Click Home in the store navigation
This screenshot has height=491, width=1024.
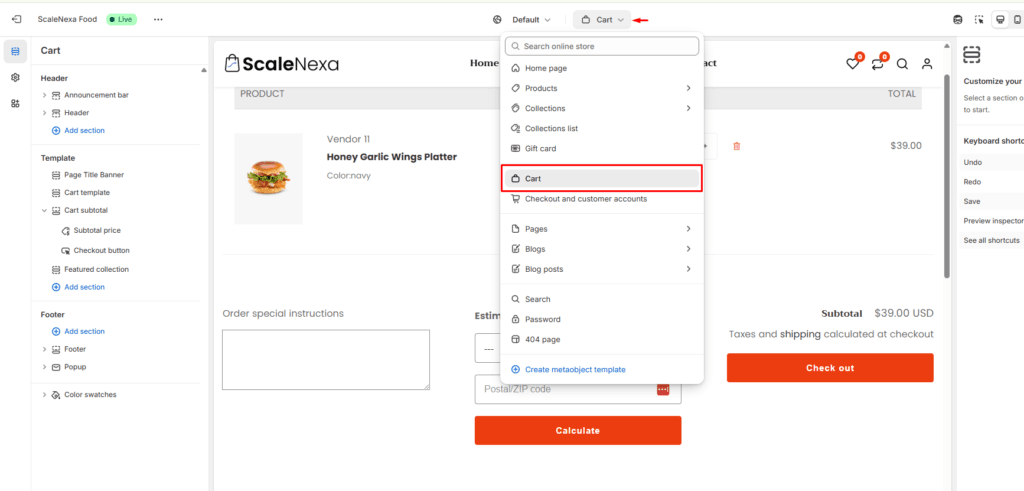coord(484,63)
